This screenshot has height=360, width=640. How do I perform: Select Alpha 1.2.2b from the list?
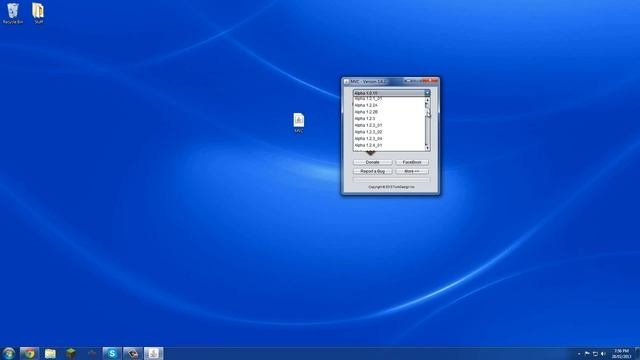tap(389, 112)
